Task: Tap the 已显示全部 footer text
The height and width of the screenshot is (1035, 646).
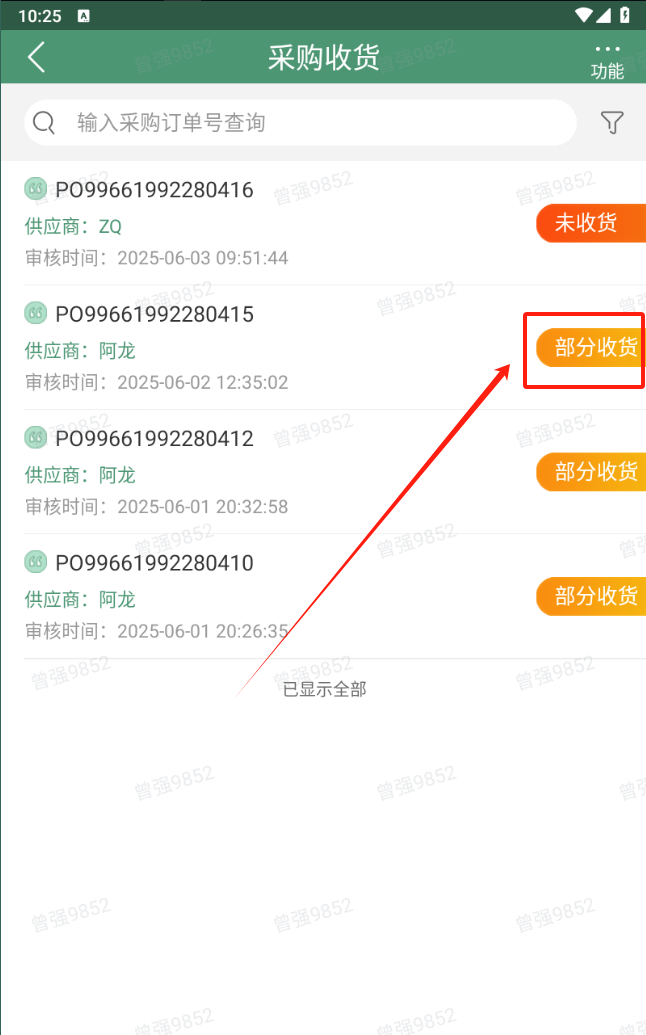Action: pos(324,689)
